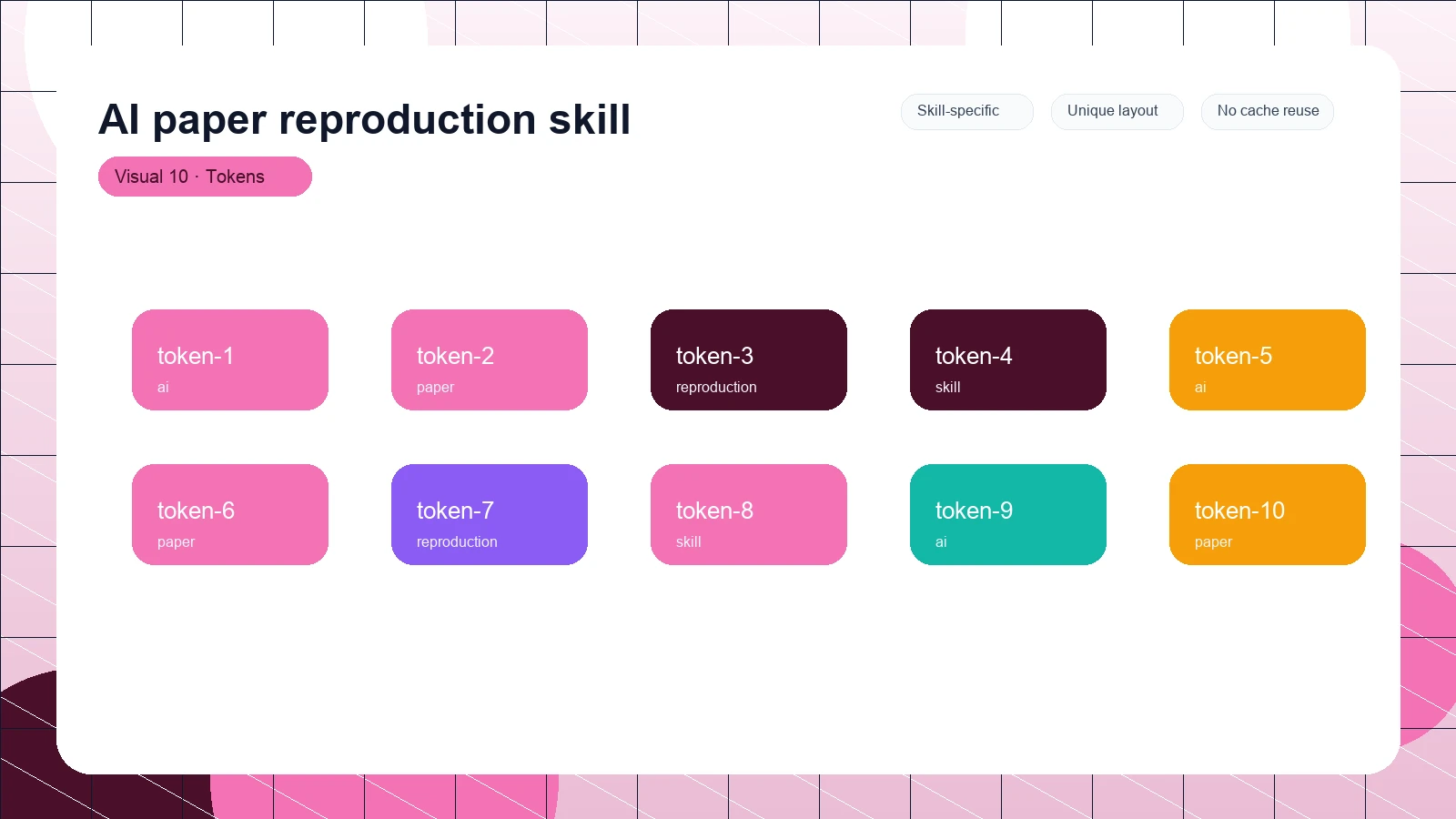Click the AI paper reproduction skill heading
Image resolution: width=1456 pixels, height=819 pixels.
364,119
